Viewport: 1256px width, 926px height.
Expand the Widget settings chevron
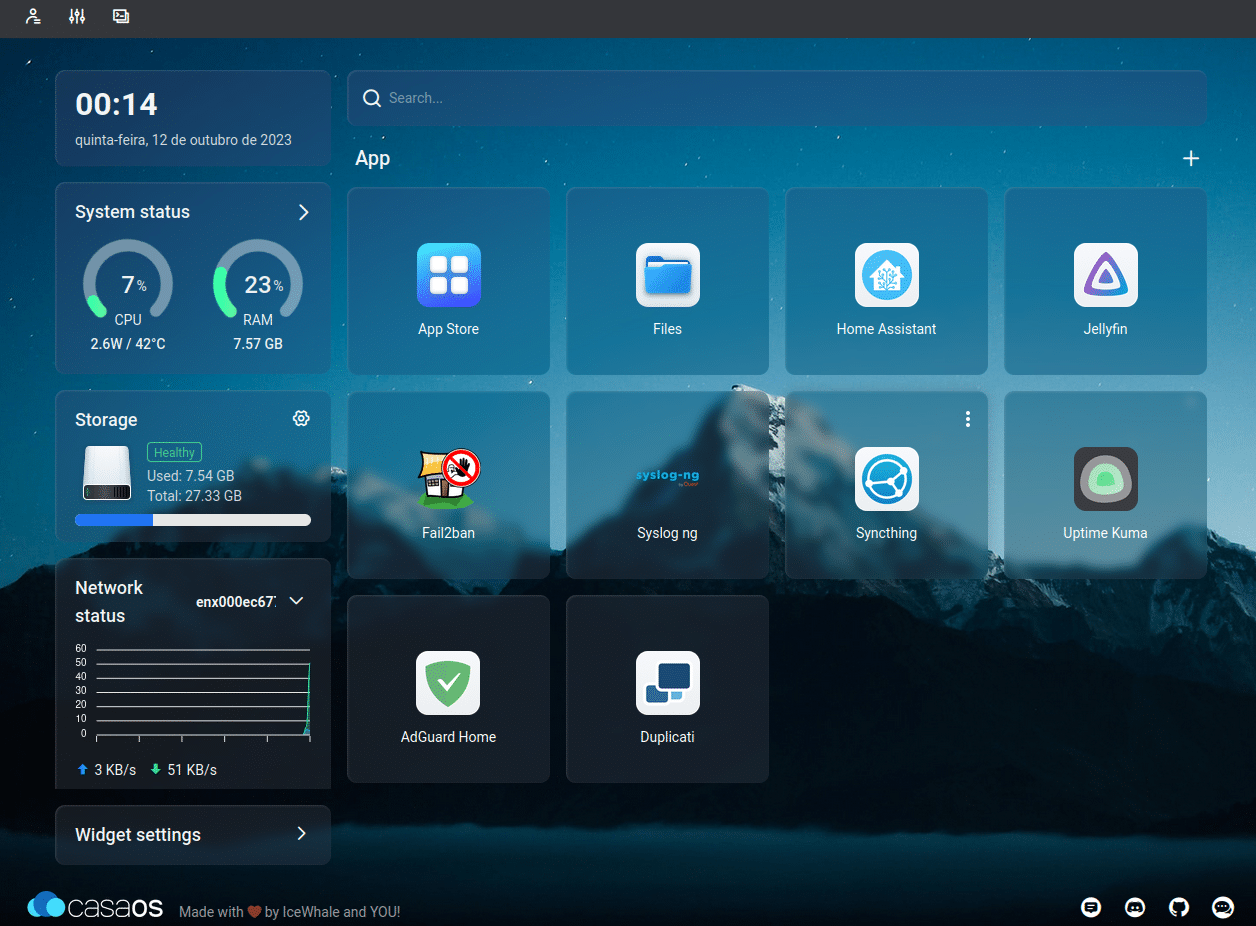302,834
